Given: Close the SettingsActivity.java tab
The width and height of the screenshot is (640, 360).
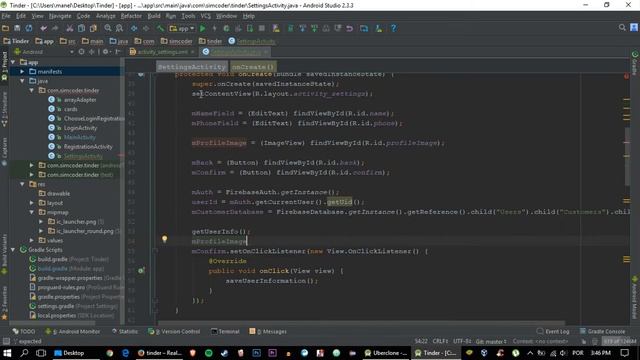Looking at the screenshot, I should tap(266, 52).
